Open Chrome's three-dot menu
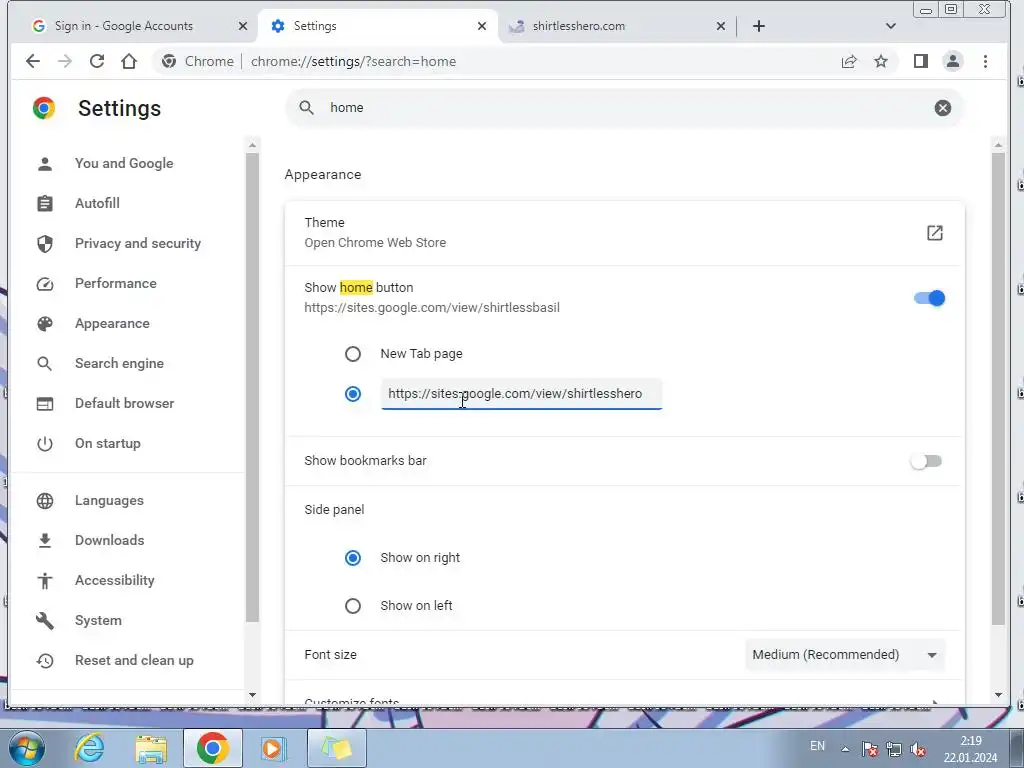The width and height of the screenshot is (1024, 768). (x=985, y=61)
